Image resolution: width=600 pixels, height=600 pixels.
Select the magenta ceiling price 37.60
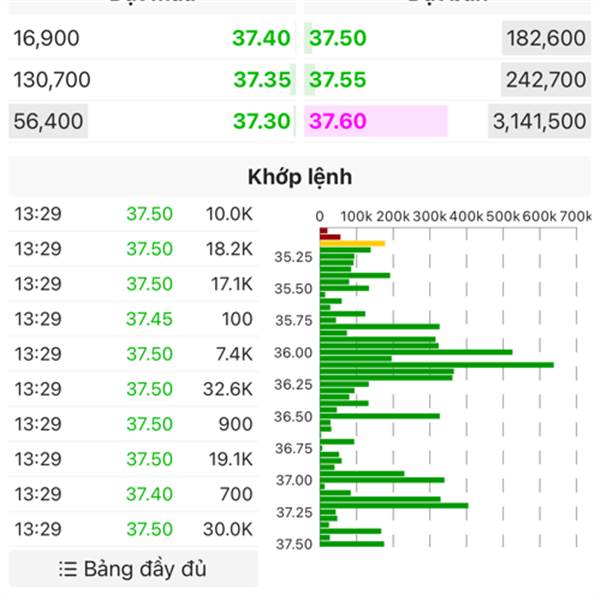[338, 121]
